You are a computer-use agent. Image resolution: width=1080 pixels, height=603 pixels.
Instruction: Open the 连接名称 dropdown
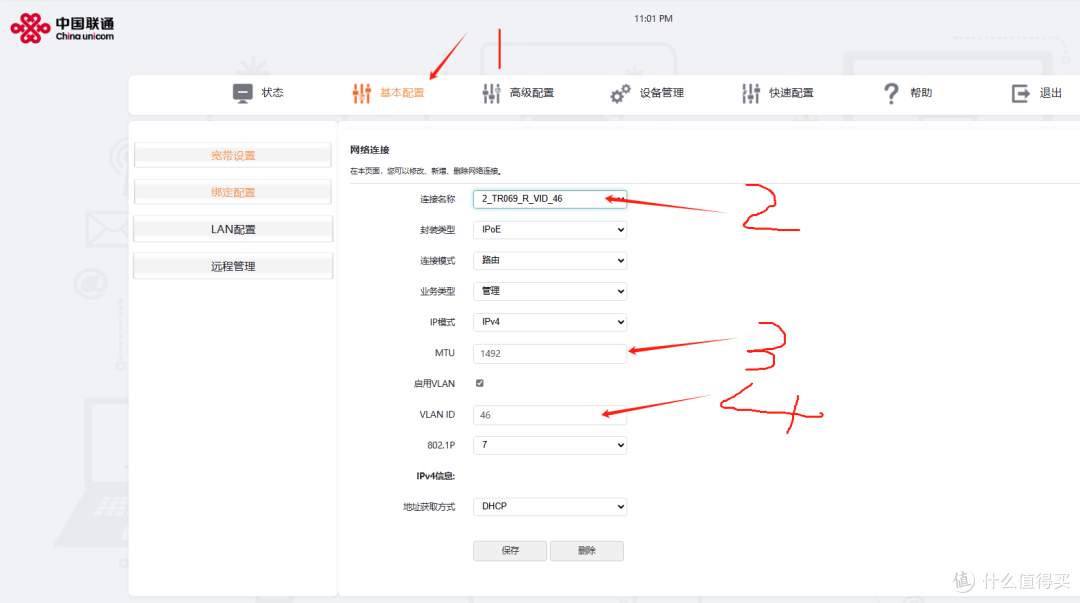[550, 199]
